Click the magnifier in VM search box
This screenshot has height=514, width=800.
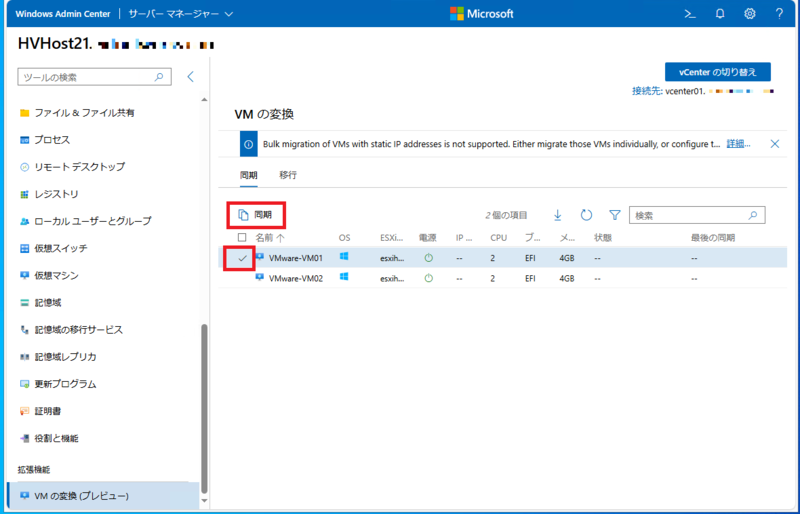753,215
